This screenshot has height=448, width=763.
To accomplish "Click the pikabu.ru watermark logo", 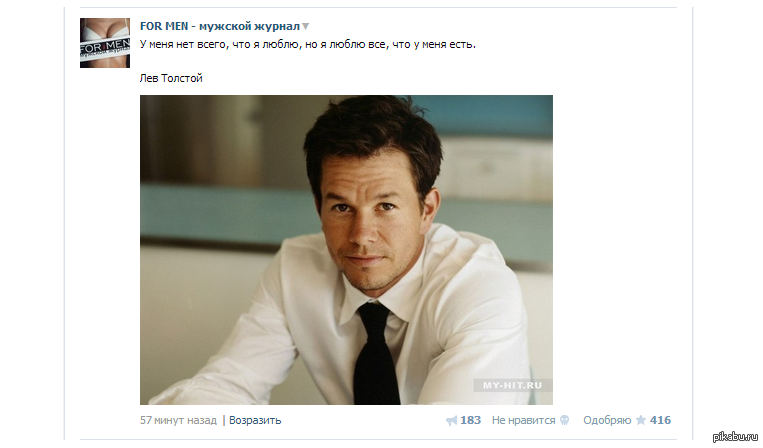I will 735,436.
